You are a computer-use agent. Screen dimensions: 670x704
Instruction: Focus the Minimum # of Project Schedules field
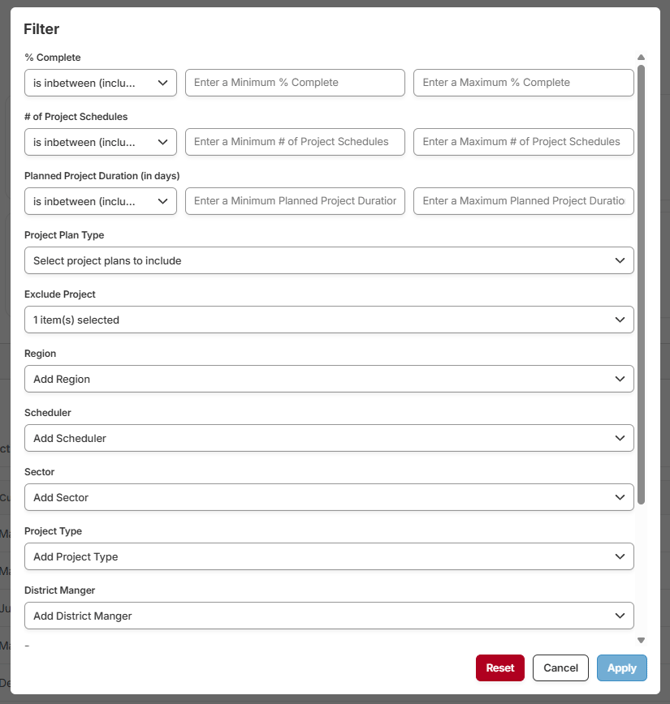294,142
